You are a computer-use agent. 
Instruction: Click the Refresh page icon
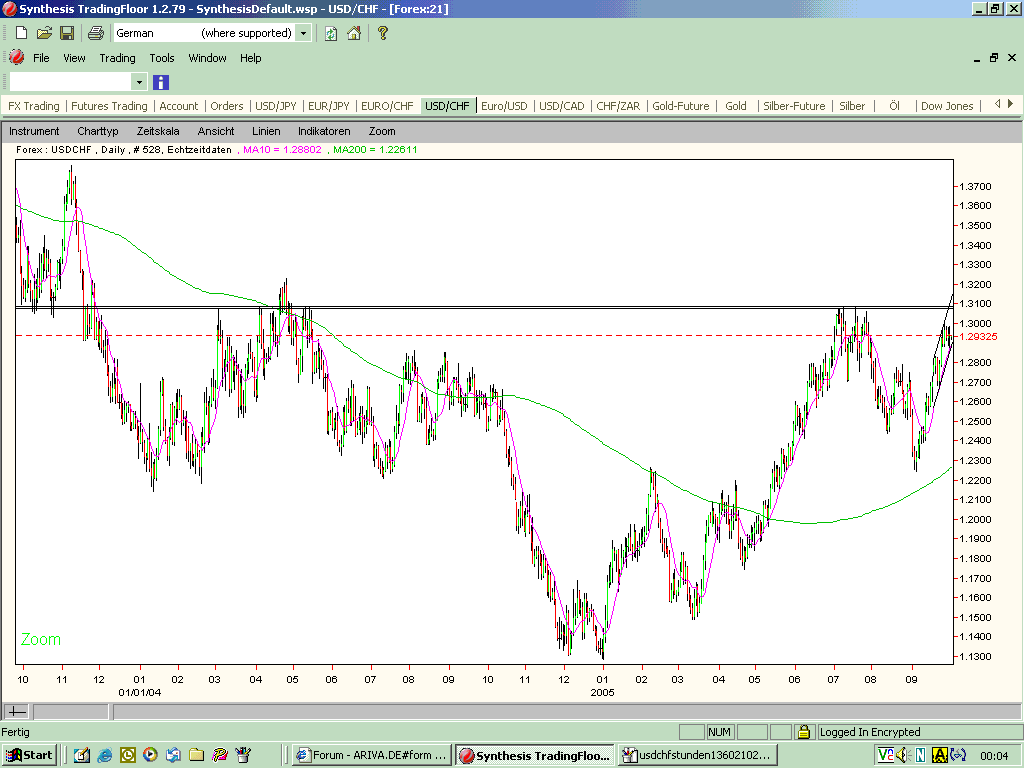(x=331, y=33)
